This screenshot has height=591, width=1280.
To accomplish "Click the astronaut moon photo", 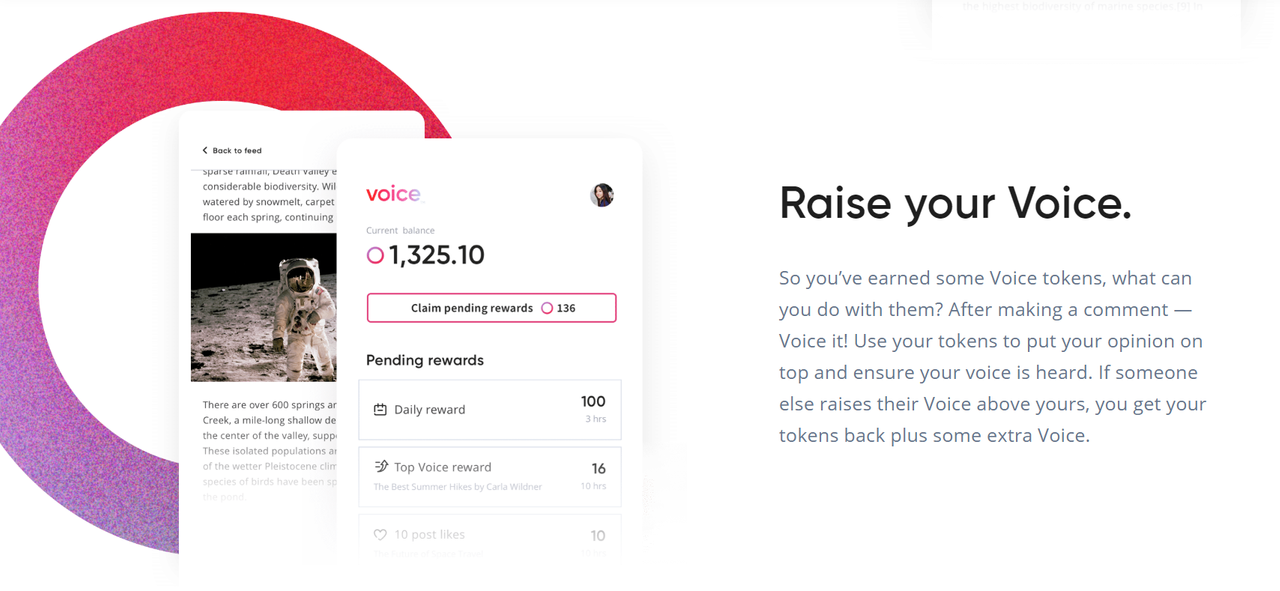I will click(264, 307).
